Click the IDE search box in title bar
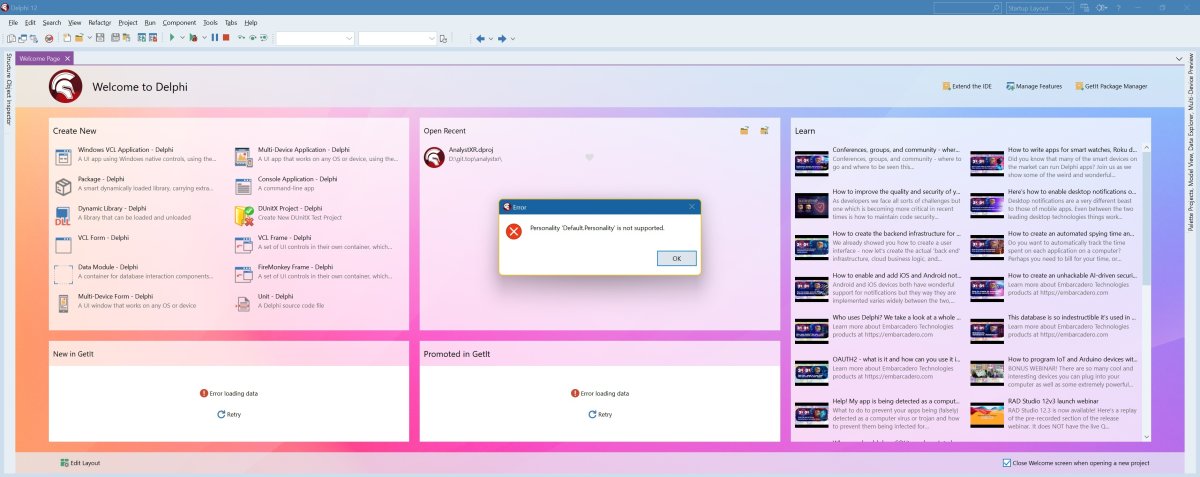 coord(966,7)
